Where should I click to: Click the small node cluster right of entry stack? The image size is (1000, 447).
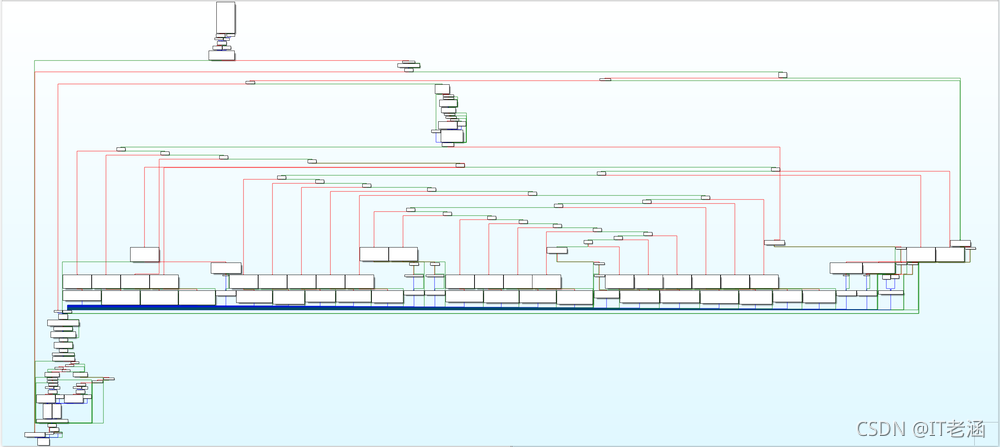pos(408,66)
